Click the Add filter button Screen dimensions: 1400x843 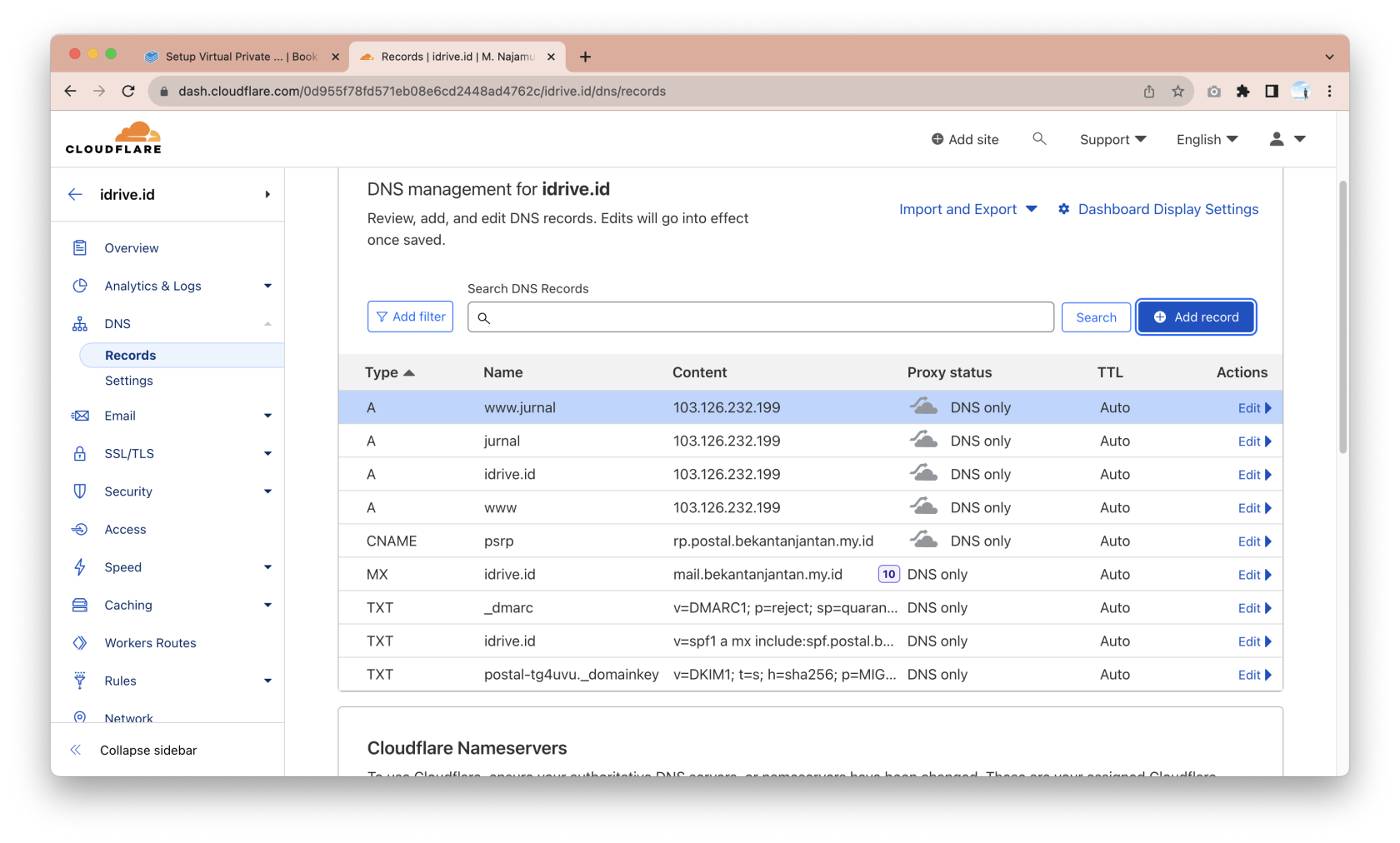click(410, 317)
